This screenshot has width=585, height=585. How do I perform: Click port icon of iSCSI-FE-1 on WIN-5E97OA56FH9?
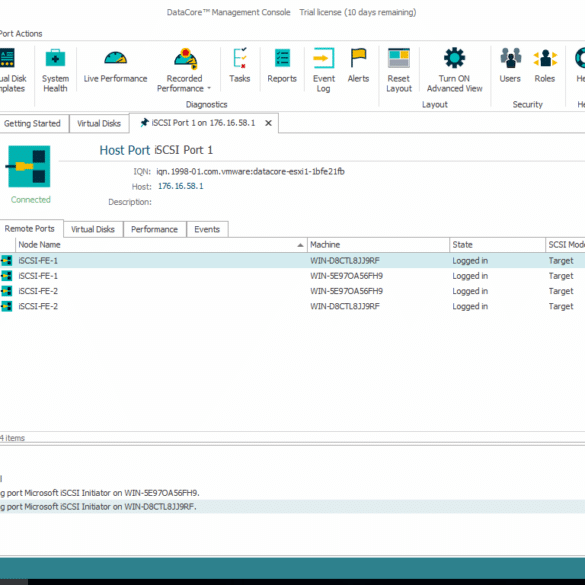pyautogui.click(x=6, y=276)
